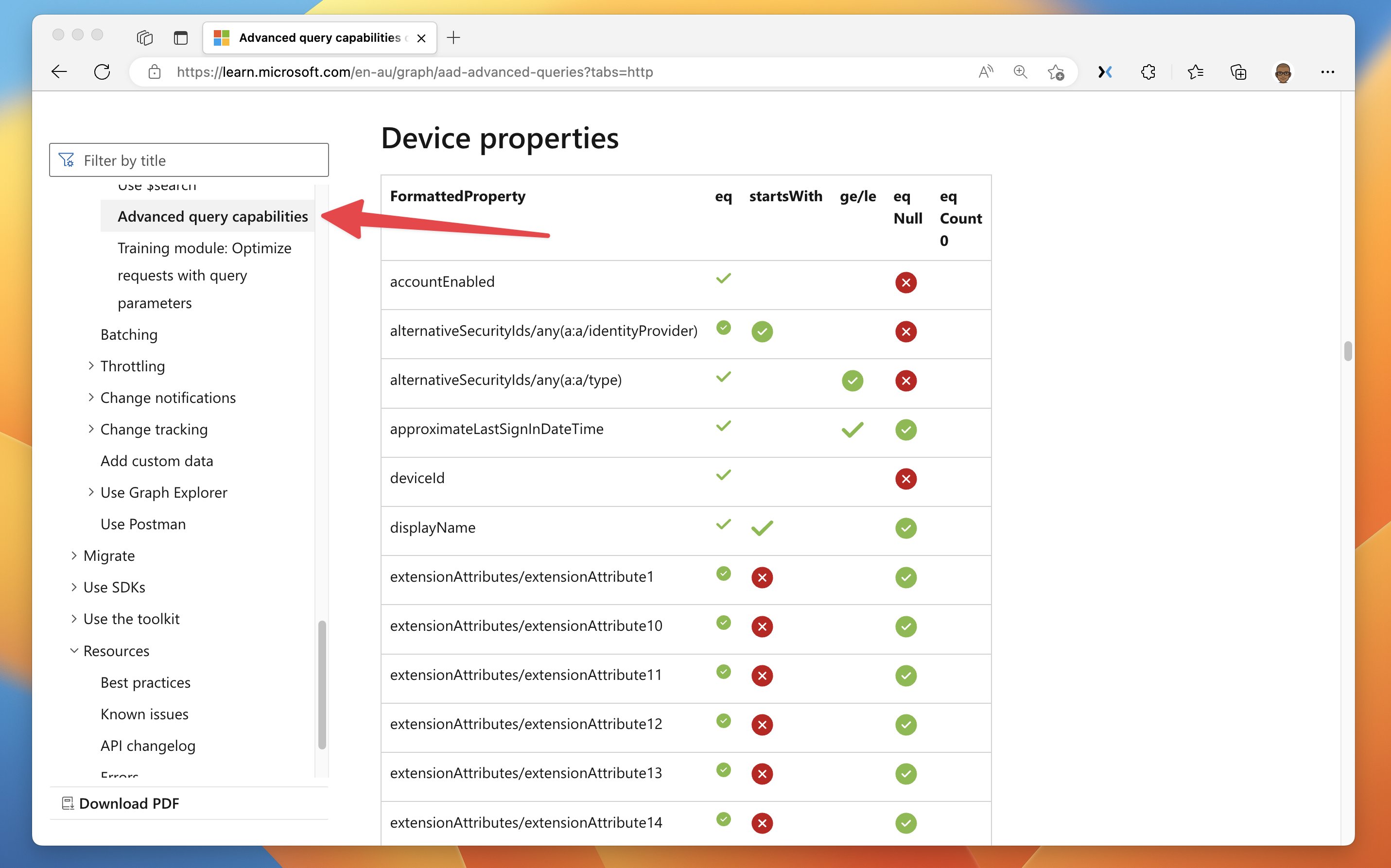Screen dimensions: 1391x868
Task: Click red X in deviceId eq Null cell
Action: (905, 479)
